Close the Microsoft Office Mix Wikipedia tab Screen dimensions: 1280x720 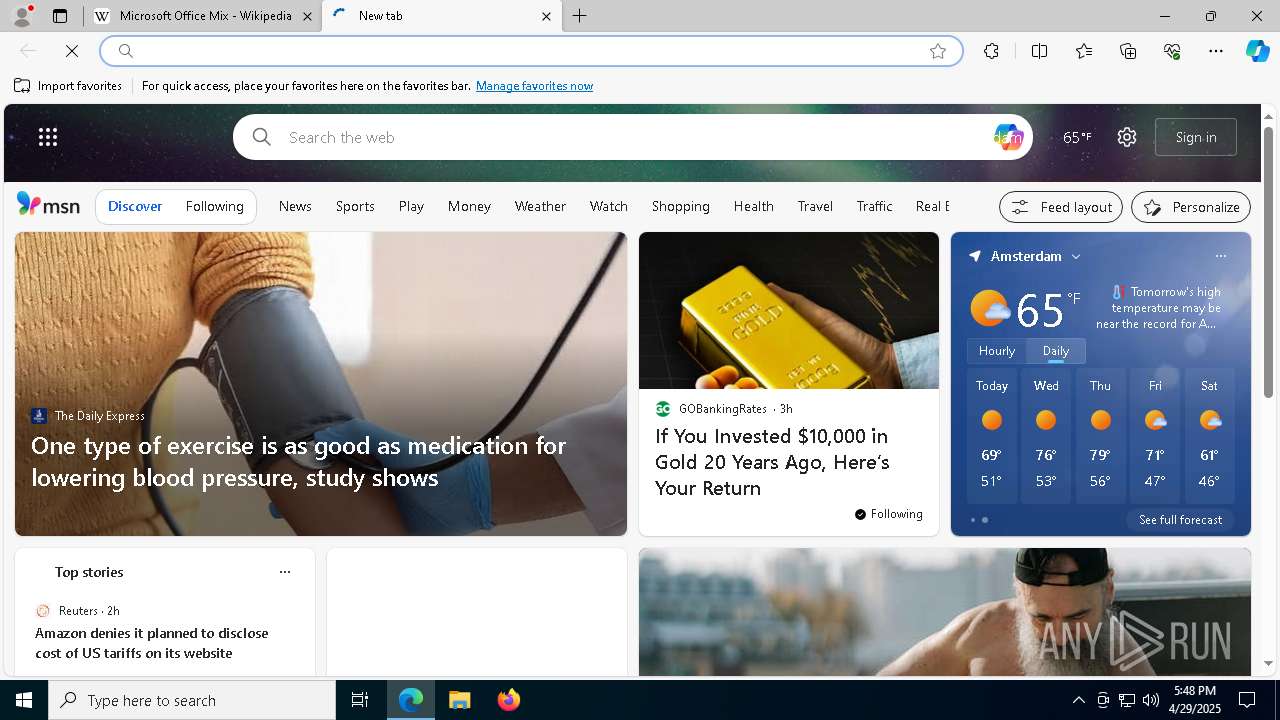click(308, 16)
